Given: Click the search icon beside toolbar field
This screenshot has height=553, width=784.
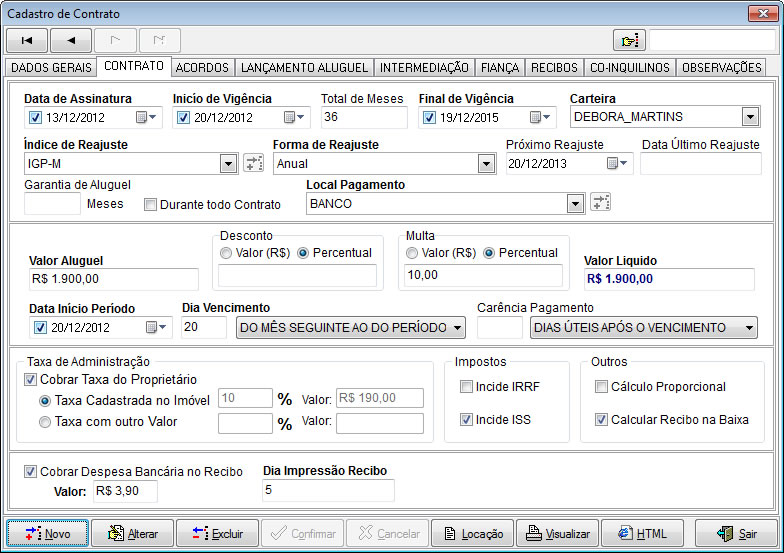Looking at the screenshot, I should [x=629, y=40].
